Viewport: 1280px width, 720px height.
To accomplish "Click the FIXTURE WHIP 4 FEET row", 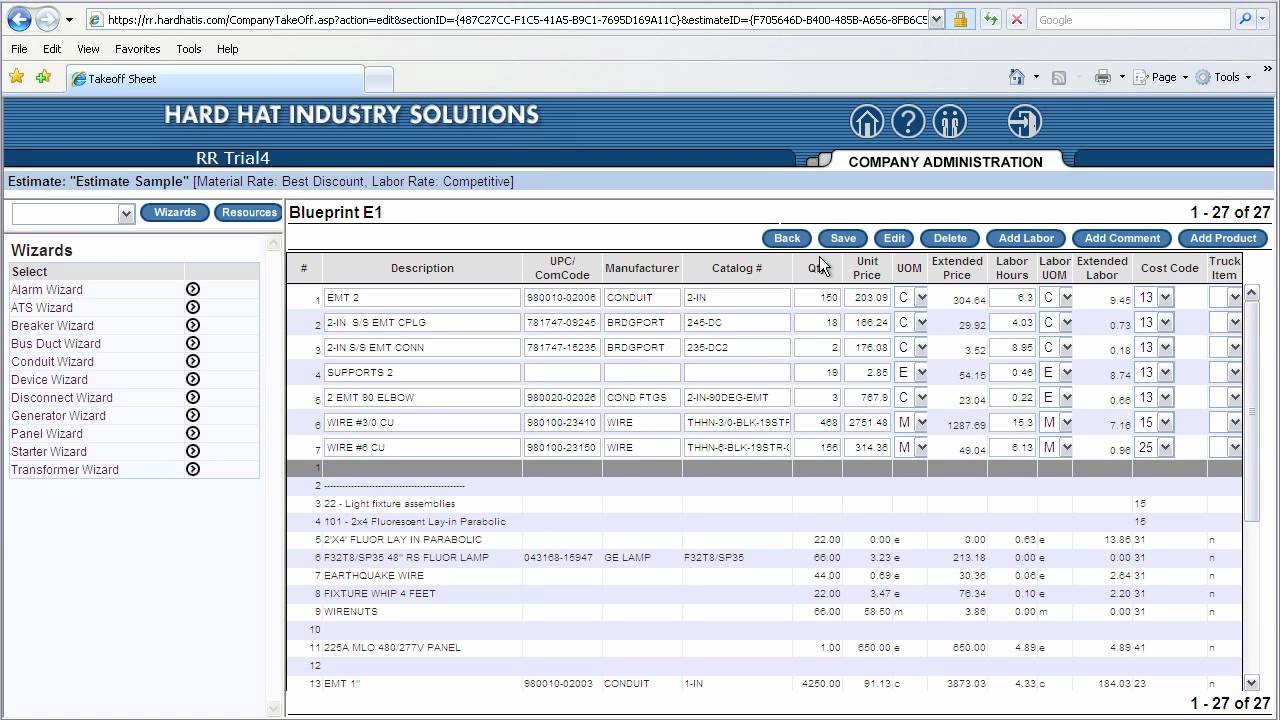I will coord(764,593).
